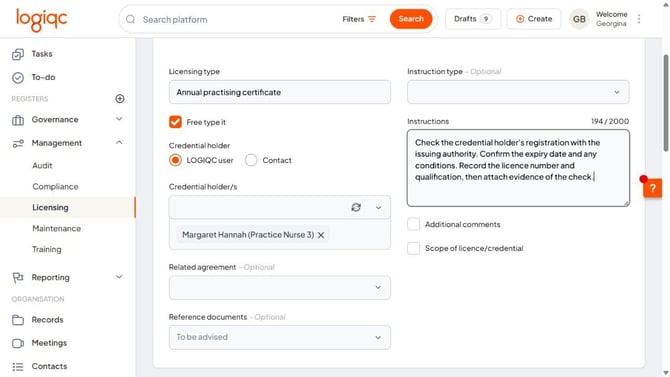This screenshot has width=670, height=377.
Task: Select the LOGIQC user radio option
Action: point(175,160)
